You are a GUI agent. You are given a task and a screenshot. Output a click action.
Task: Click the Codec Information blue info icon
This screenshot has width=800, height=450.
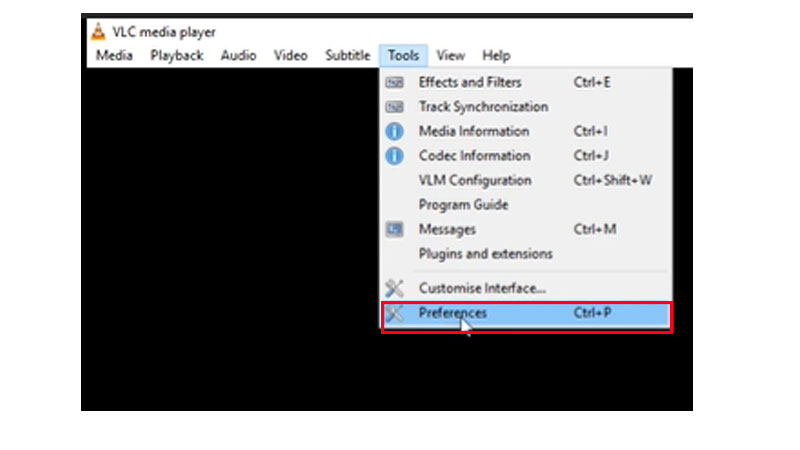394,156
